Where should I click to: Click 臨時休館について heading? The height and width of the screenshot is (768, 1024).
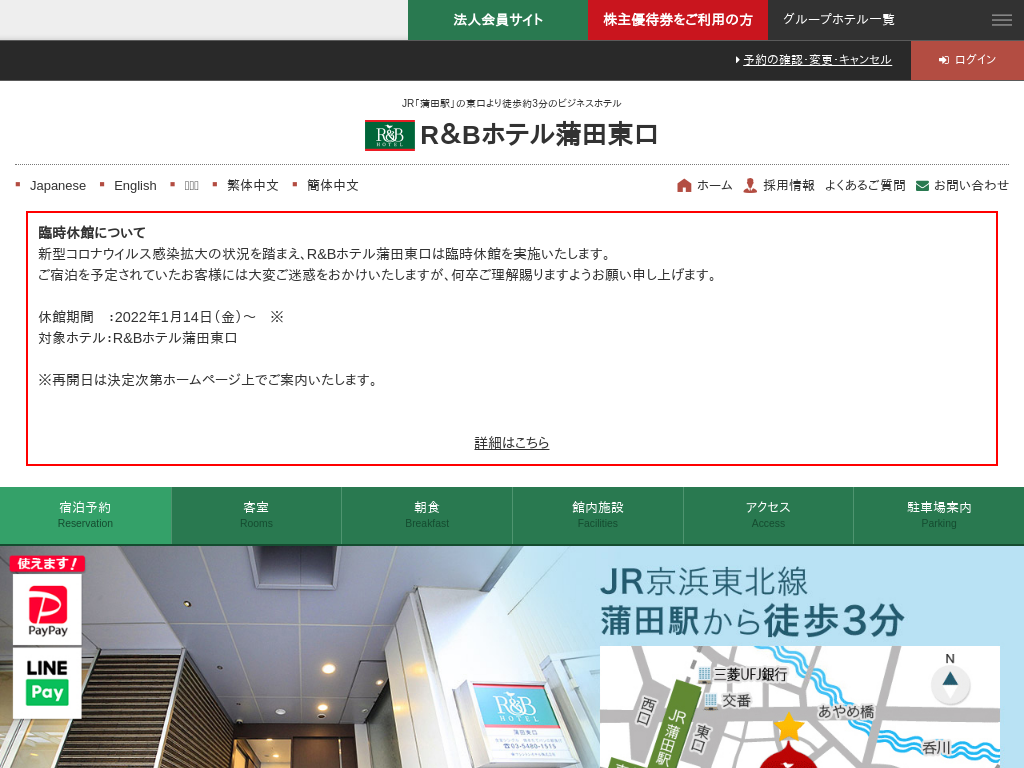click(x=92, y=232)
